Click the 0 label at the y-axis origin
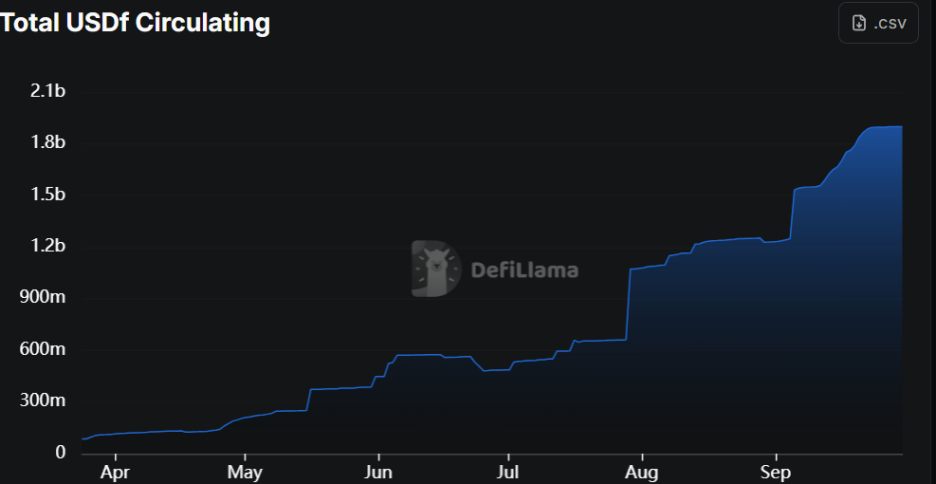936x484 pixels. 60,453
